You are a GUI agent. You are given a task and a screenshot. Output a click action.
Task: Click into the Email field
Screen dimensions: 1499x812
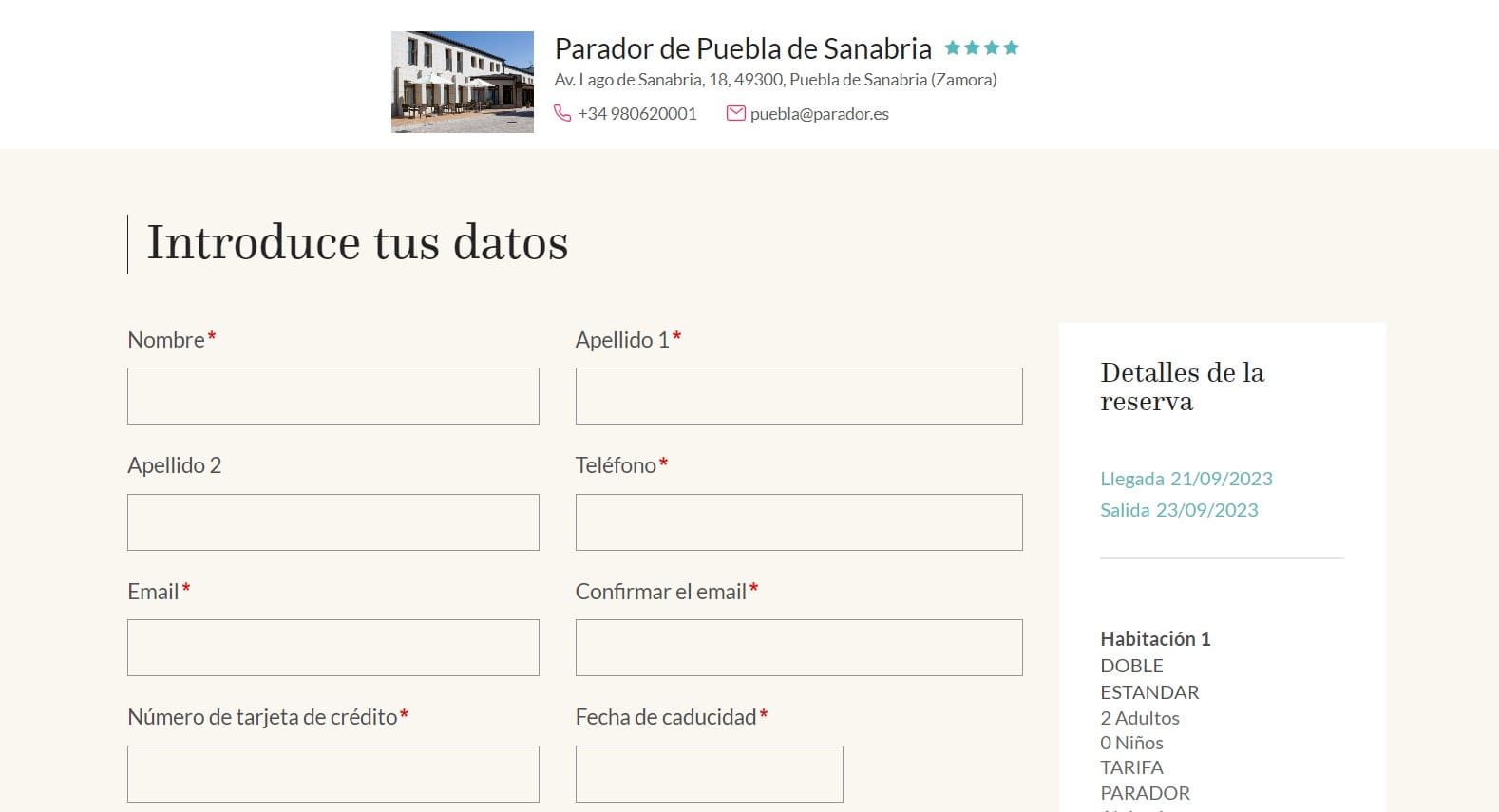click(x=333, y=648)
